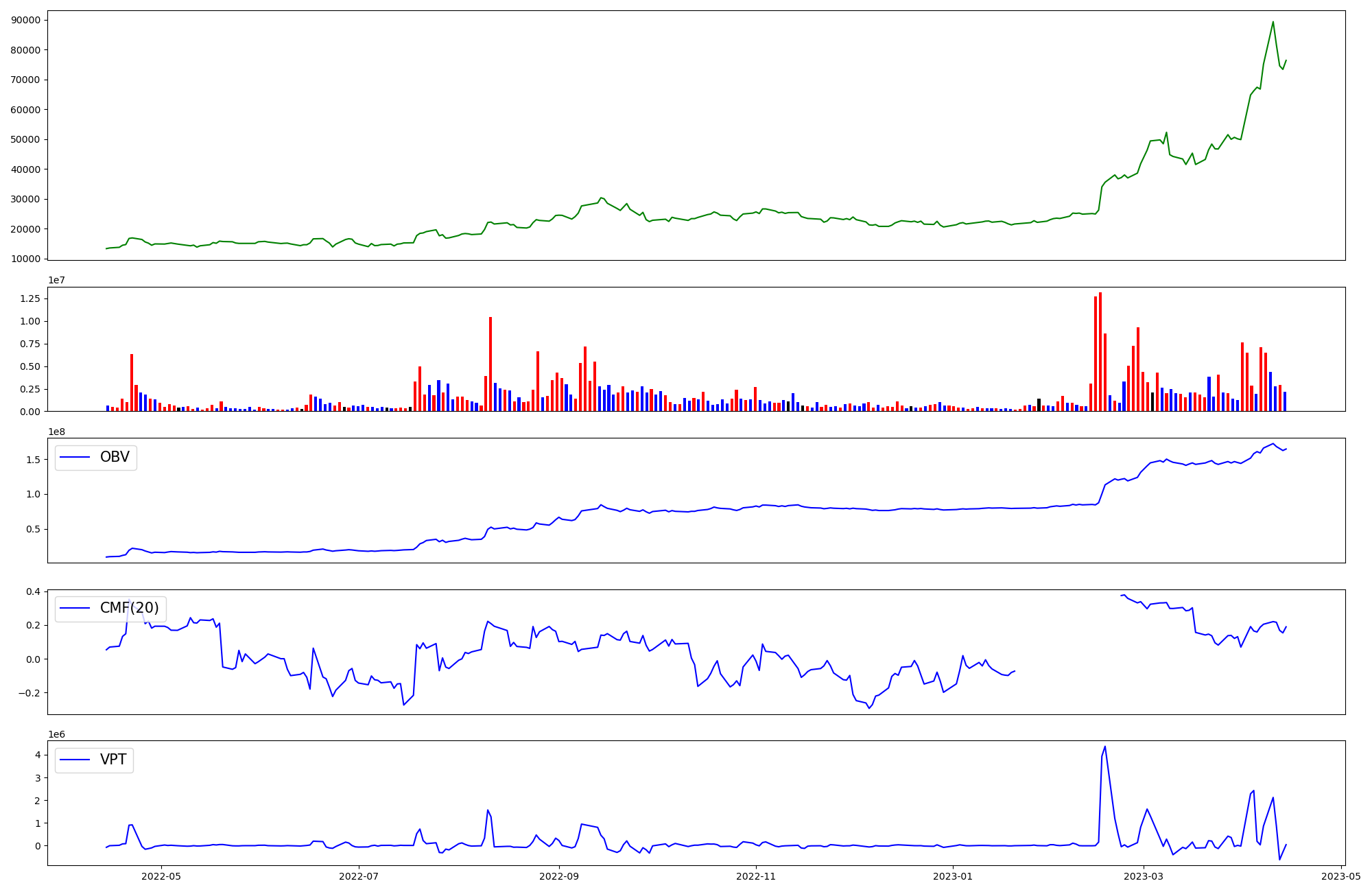
Task: Click the highest spike of the VPT line
Action: (x=1104, y=747)
